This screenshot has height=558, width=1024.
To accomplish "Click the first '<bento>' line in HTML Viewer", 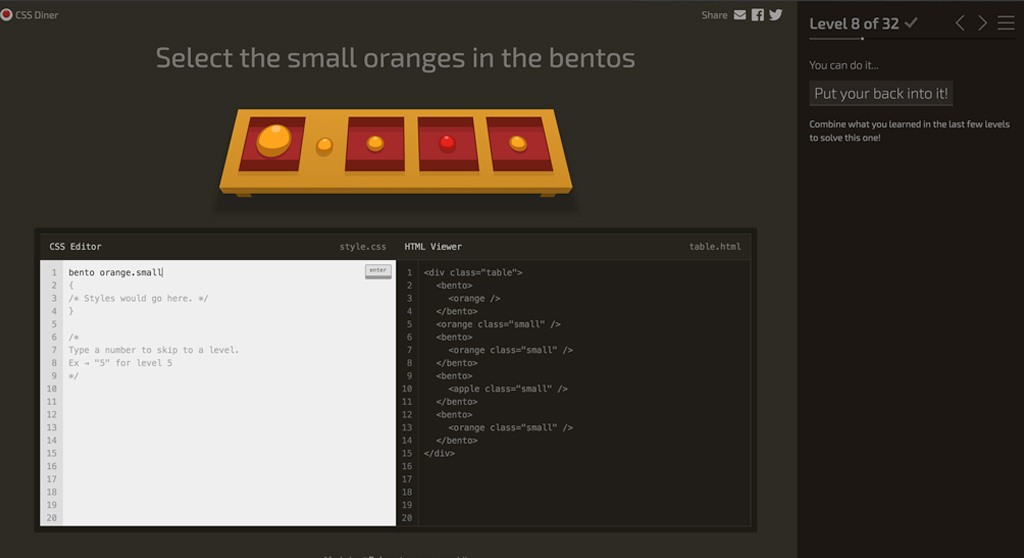I will coord(454,285).
